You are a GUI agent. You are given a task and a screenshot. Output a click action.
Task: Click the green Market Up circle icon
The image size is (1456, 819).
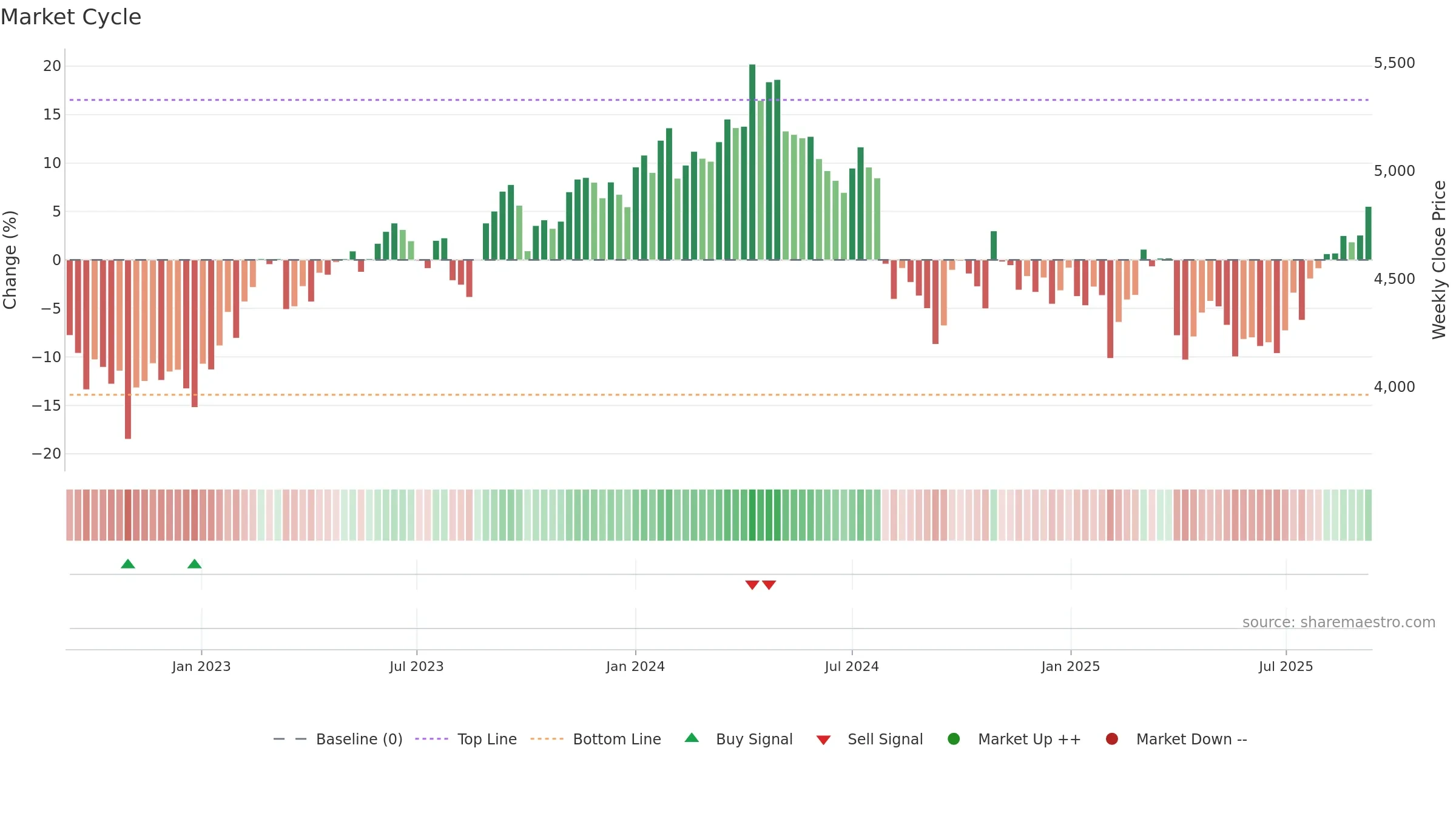[954, 739]
